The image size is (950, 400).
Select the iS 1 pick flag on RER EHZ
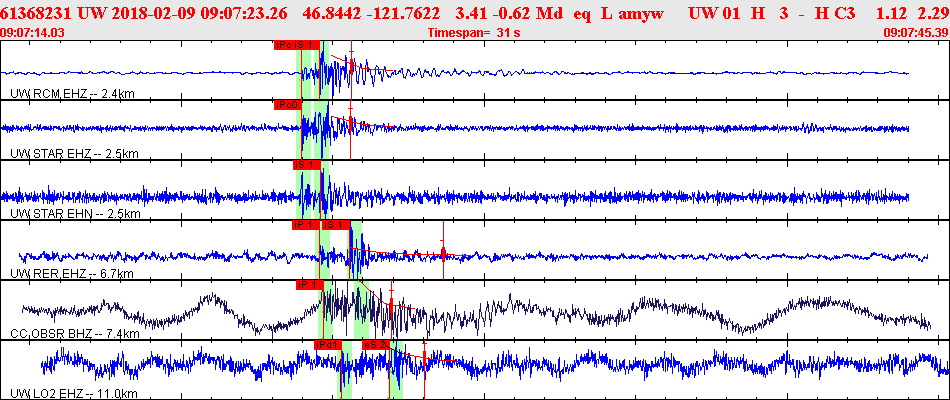point(336,225)
